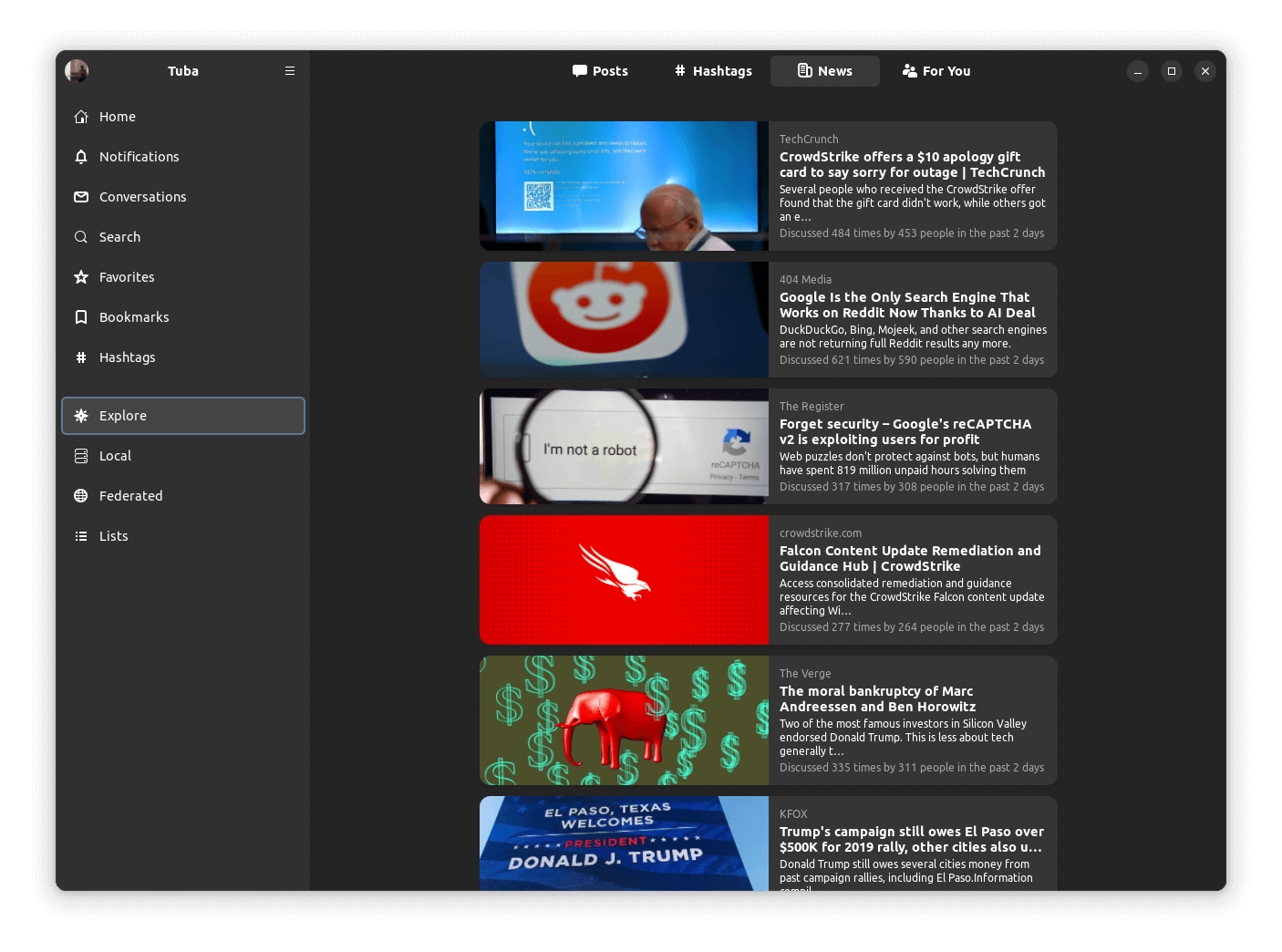Switch to the For You tab
Screen dimensions: 1282x952
click(936, 71)
